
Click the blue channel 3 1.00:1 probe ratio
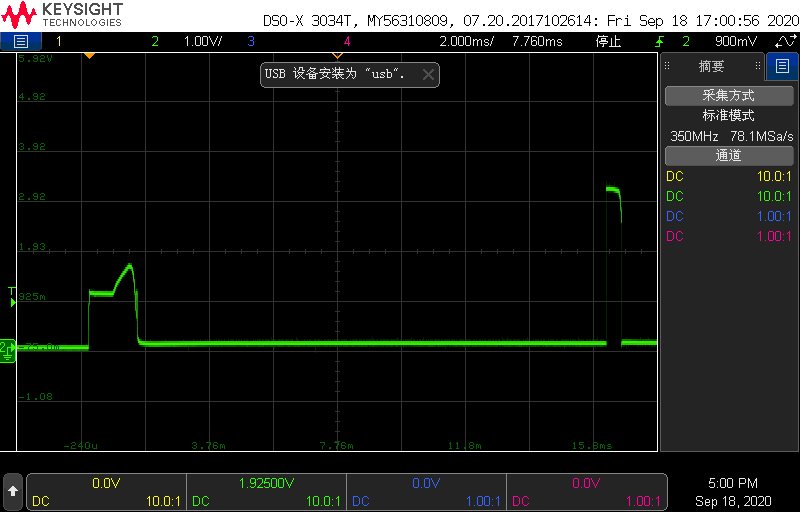(x=774, y=216)
